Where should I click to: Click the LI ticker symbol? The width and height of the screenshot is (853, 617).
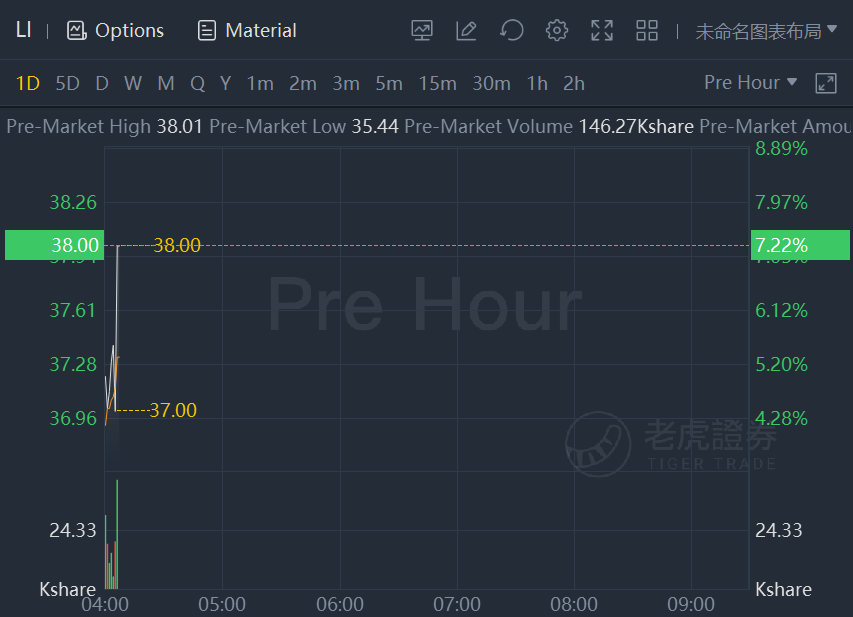tap(23, 30)
